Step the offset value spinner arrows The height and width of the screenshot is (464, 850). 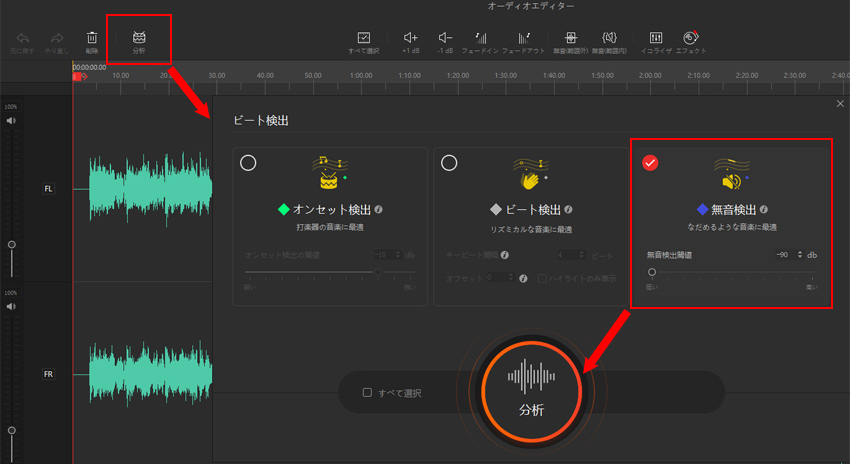point(511,278)
